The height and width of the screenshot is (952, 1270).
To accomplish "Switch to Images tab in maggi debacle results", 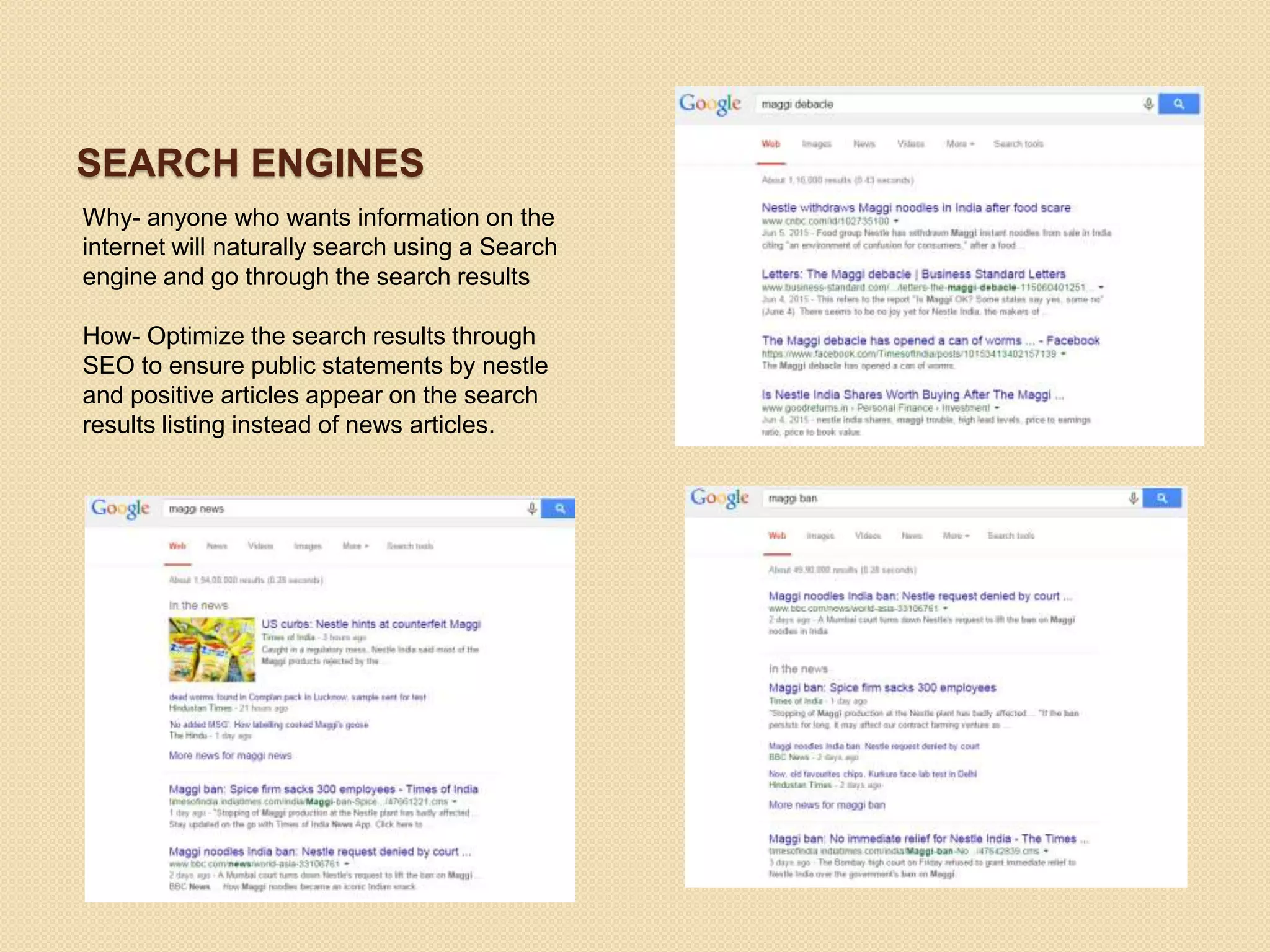I will tap(816, 144).
